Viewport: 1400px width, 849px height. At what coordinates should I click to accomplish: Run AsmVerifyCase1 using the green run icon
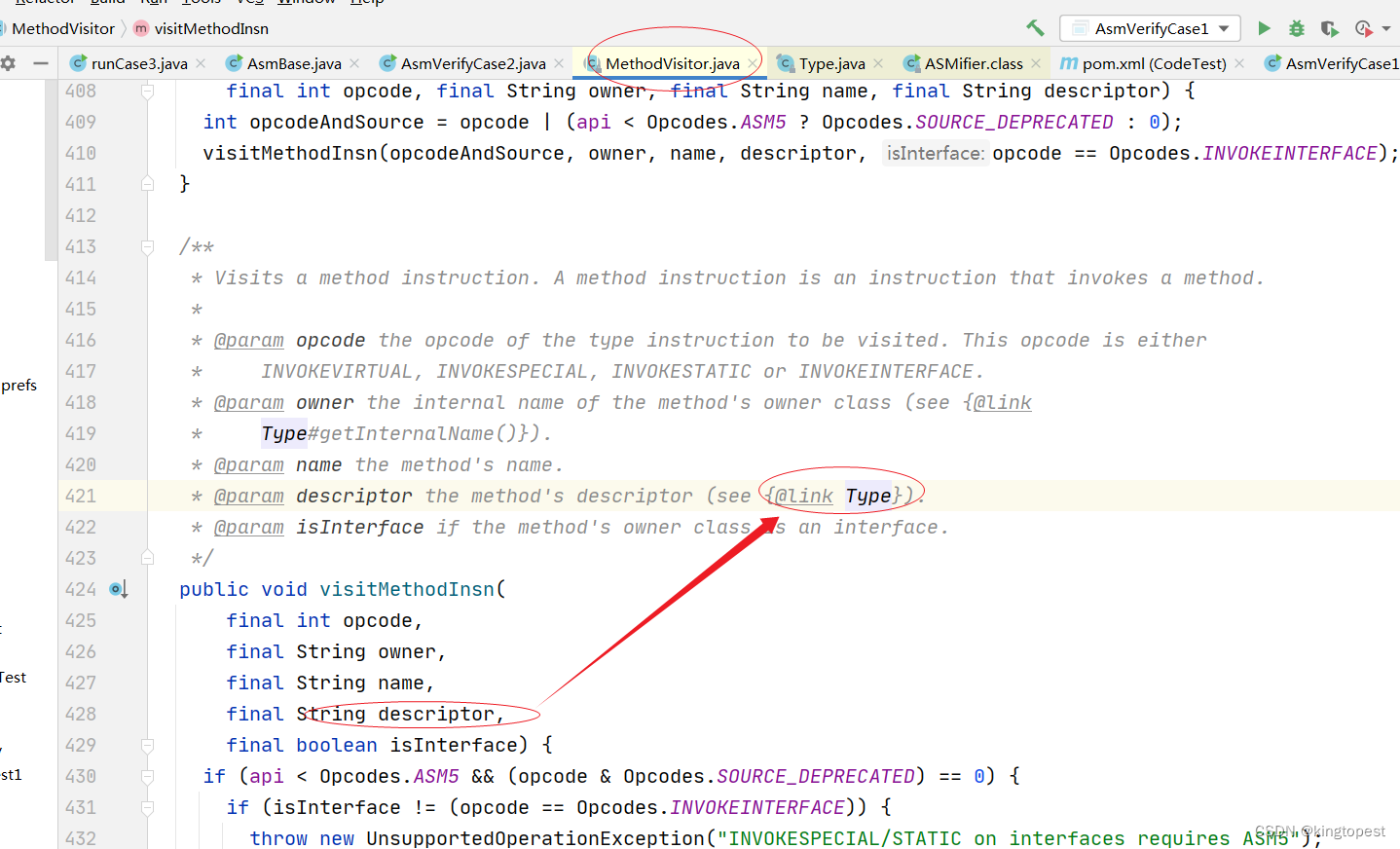pyautogui.click(x=1264, y=27)
